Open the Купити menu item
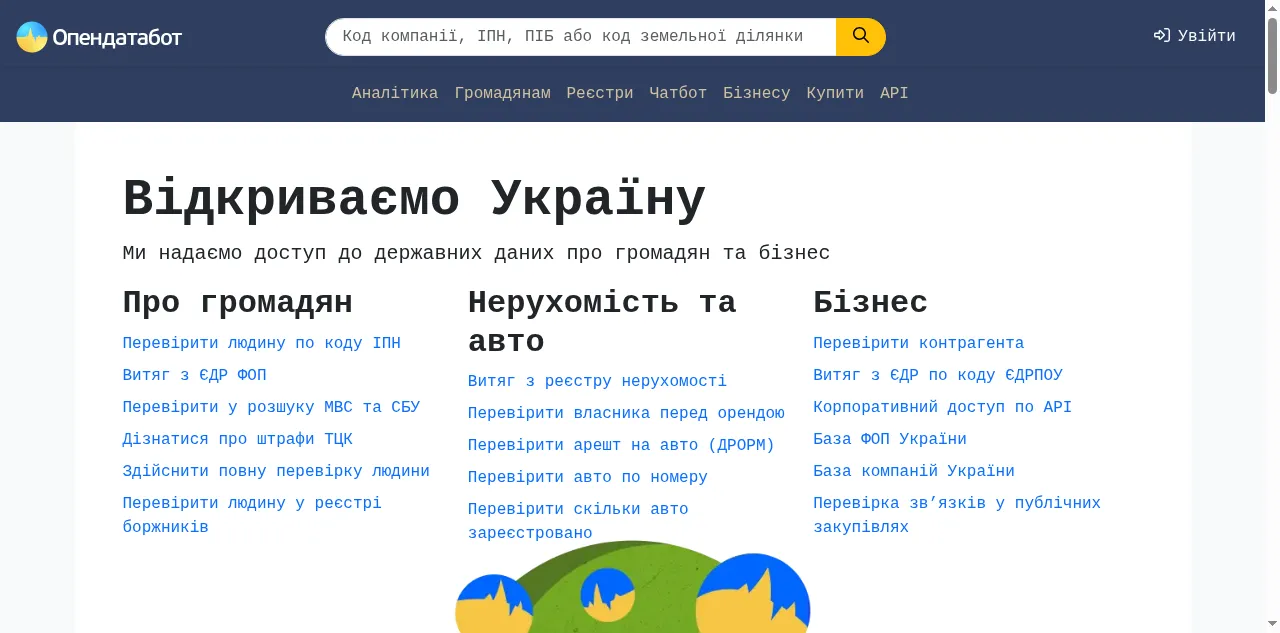The image size is (1280, 633). point(835,93)
